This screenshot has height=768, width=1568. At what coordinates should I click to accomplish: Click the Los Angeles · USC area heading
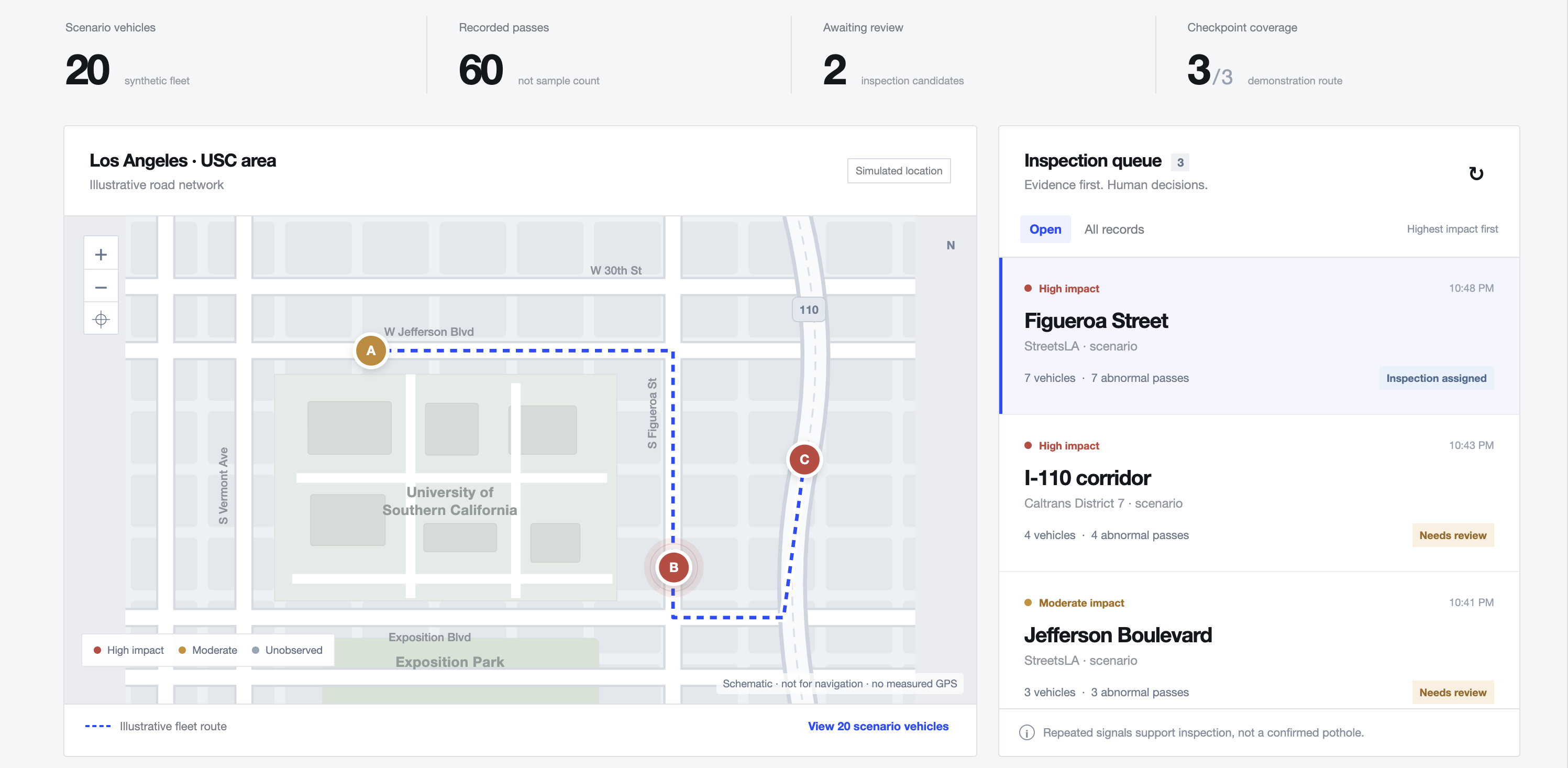click(183, 161)
